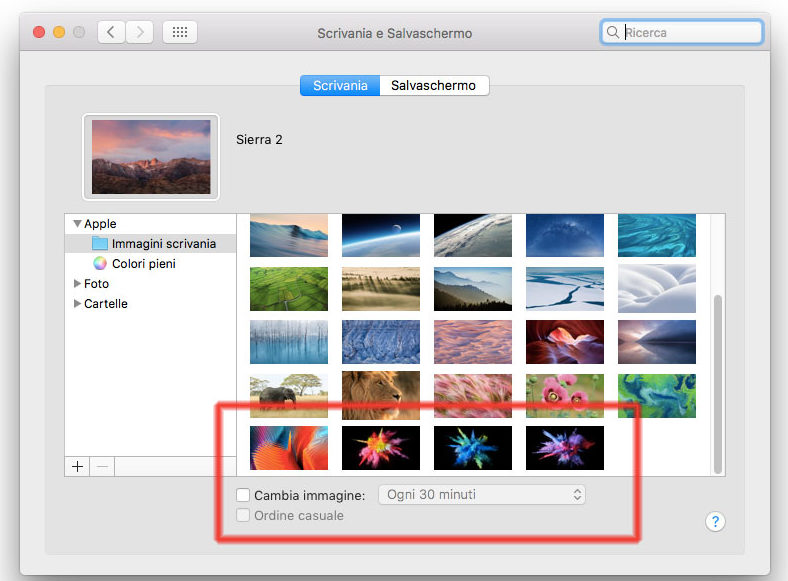The height and width of the screenshot is (581, 788).
Task: Choose the pink windblown grass wallpaper
Action: 473,396
